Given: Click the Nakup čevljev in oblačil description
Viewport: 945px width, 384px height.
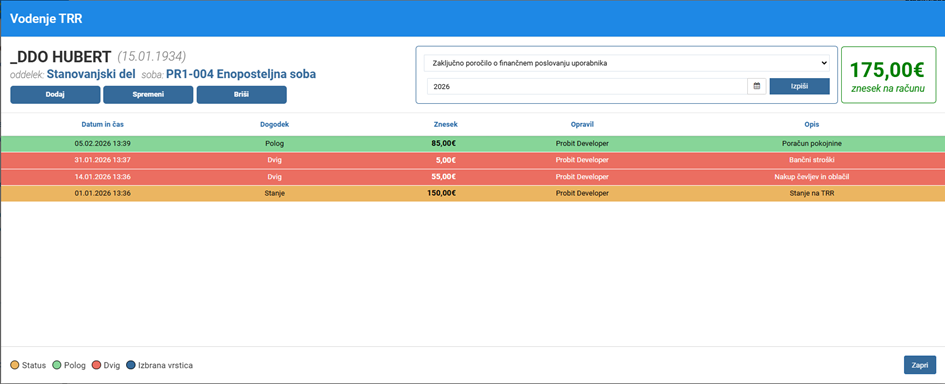Looking at the screenshot, I should (x=811, y=177).
